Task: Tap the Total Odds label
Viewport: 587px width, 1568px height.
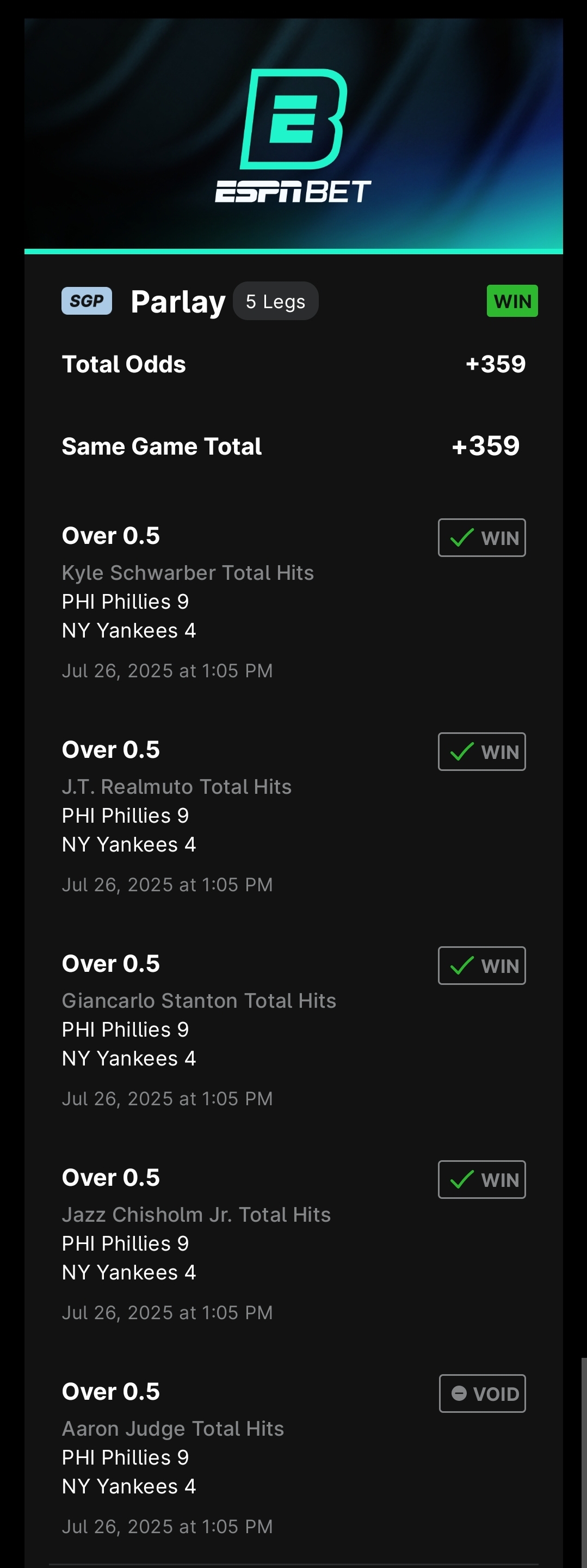Action: [124, 364]
